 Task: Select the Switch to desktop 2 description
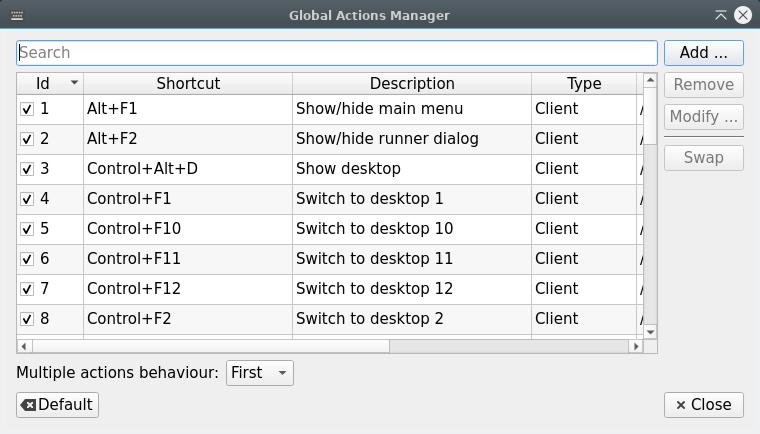pyautogui.click(x=412, y=319)
